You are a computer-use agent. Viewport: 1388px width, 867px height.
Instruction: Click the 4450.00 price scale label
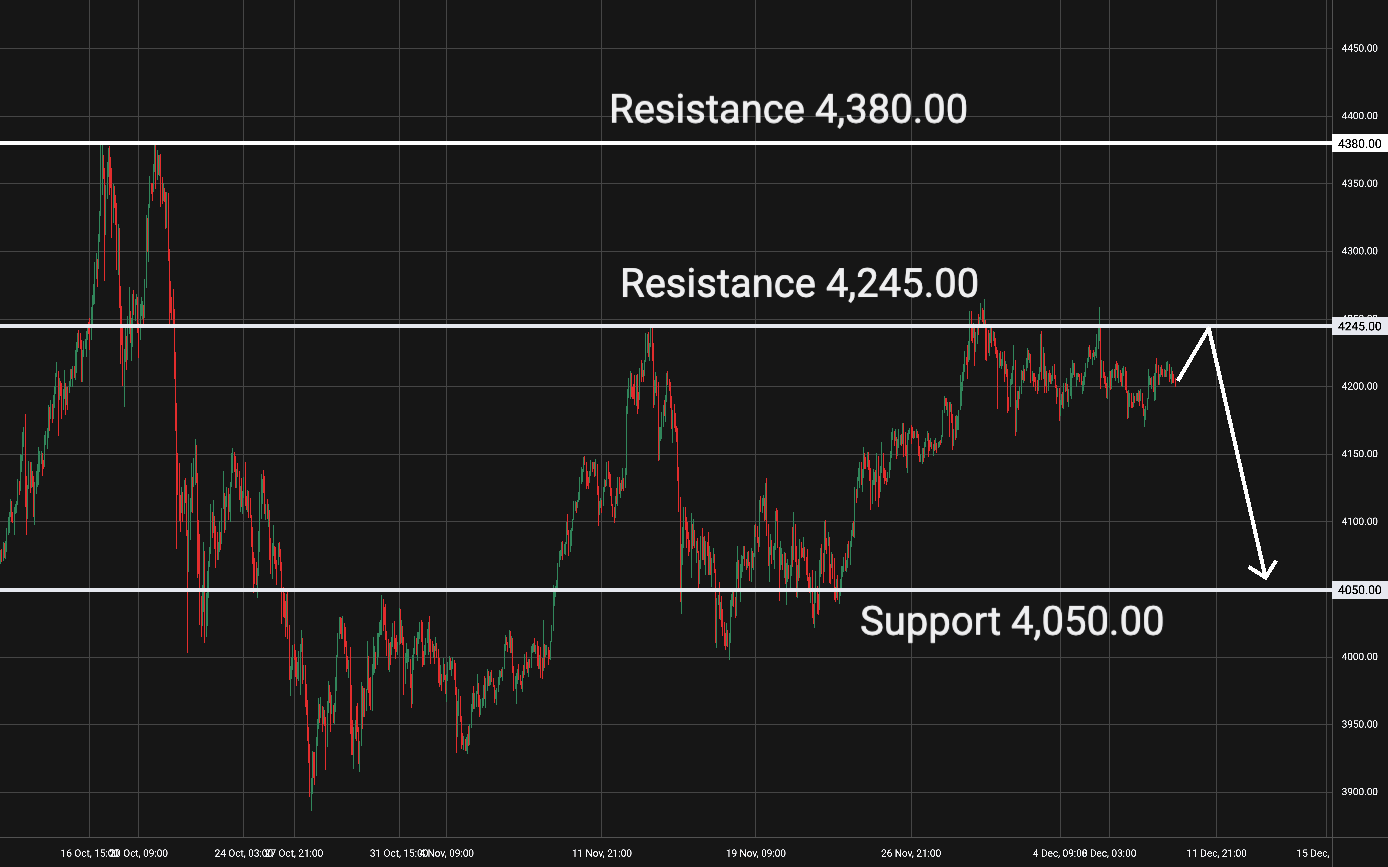tap(1360, 48)
